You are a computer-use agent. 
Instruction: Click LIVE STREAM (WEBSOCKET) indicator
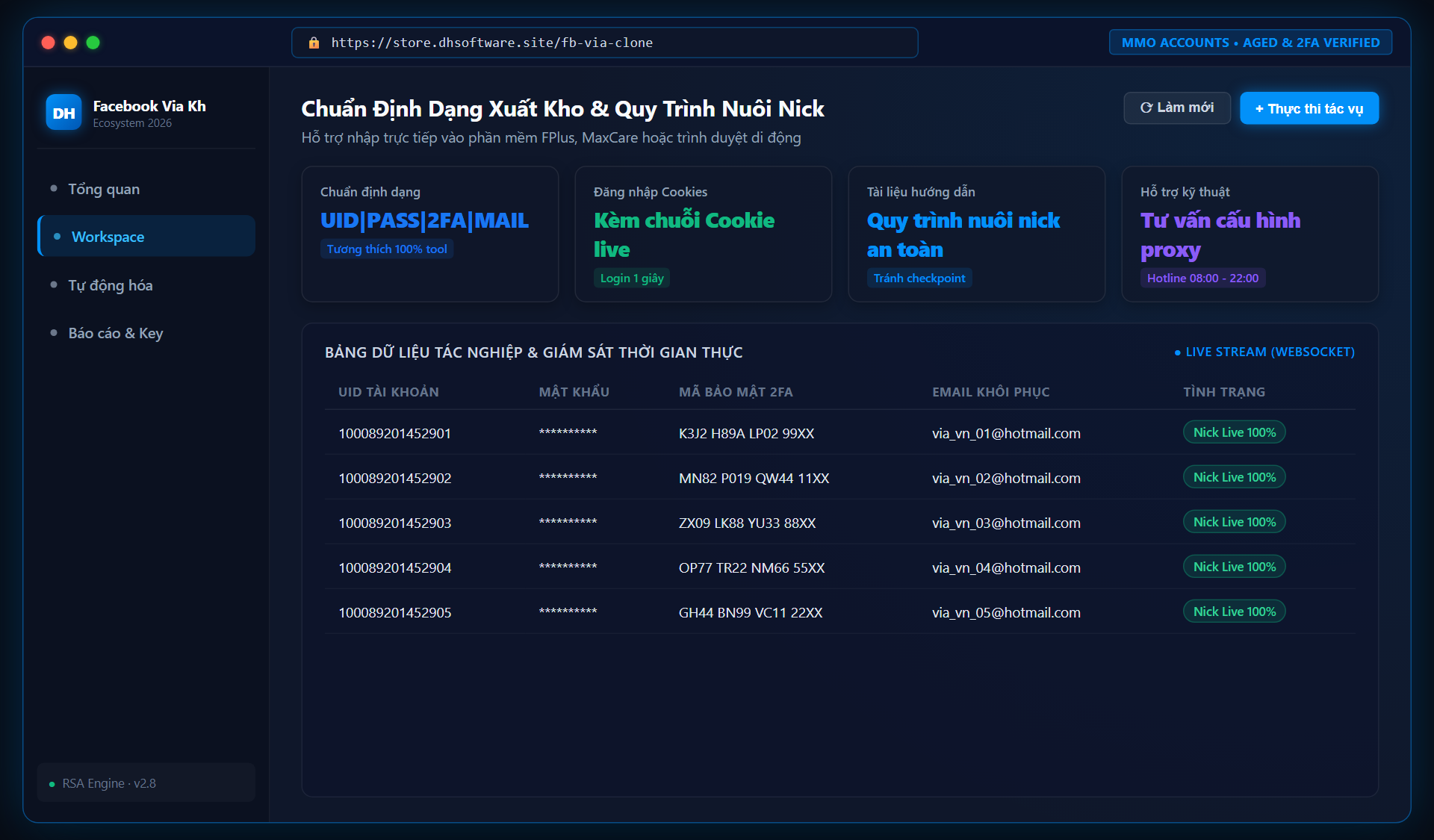pyautogui.click(x=1264, y=352)
